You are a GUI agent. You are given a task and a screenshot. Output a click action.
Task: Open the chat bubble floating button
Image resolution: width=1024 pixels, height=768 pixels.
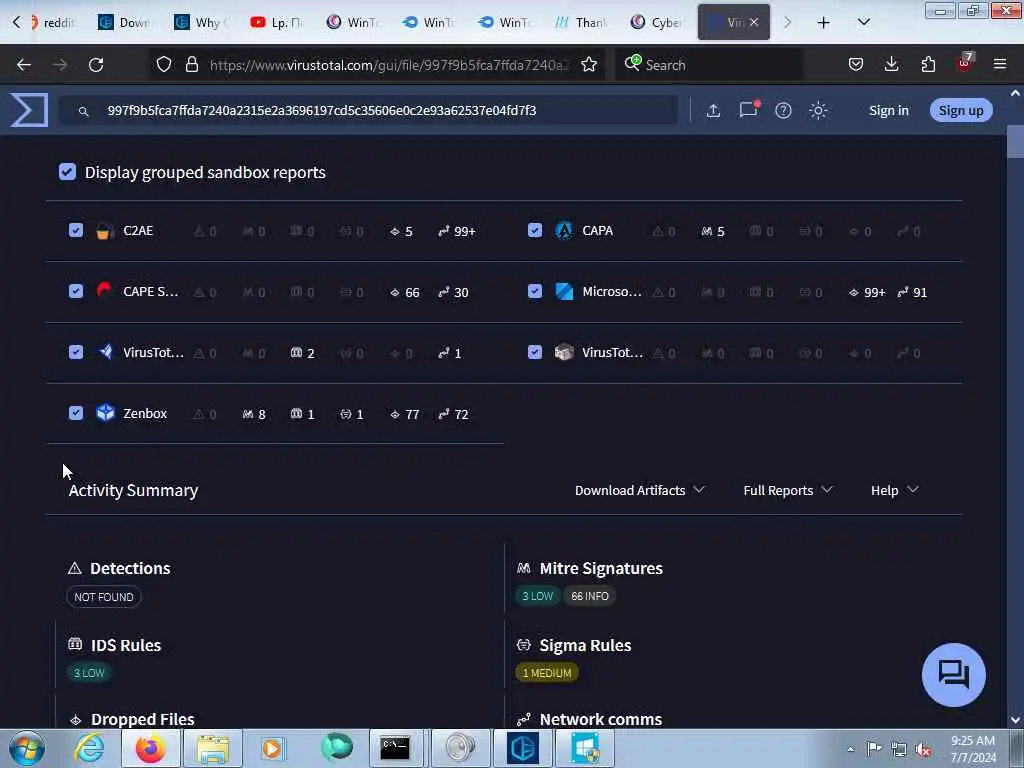953,675
